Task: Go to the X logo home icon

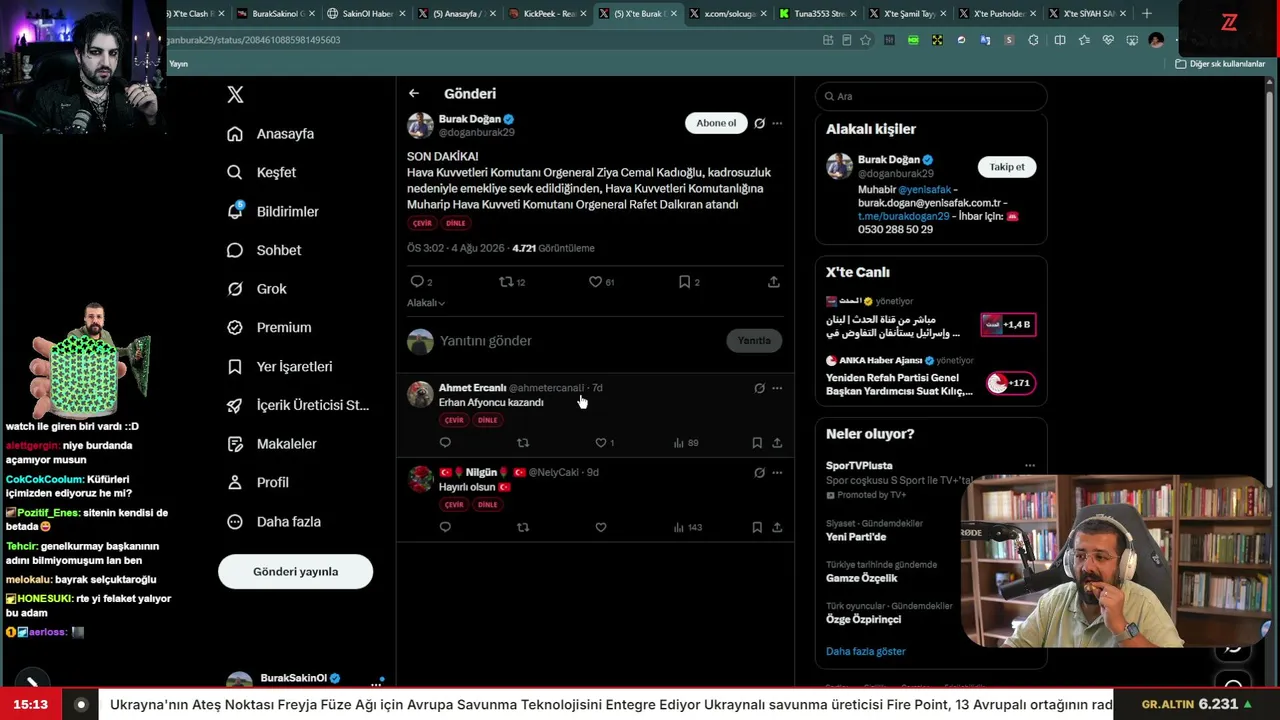Action: point(235,95)
